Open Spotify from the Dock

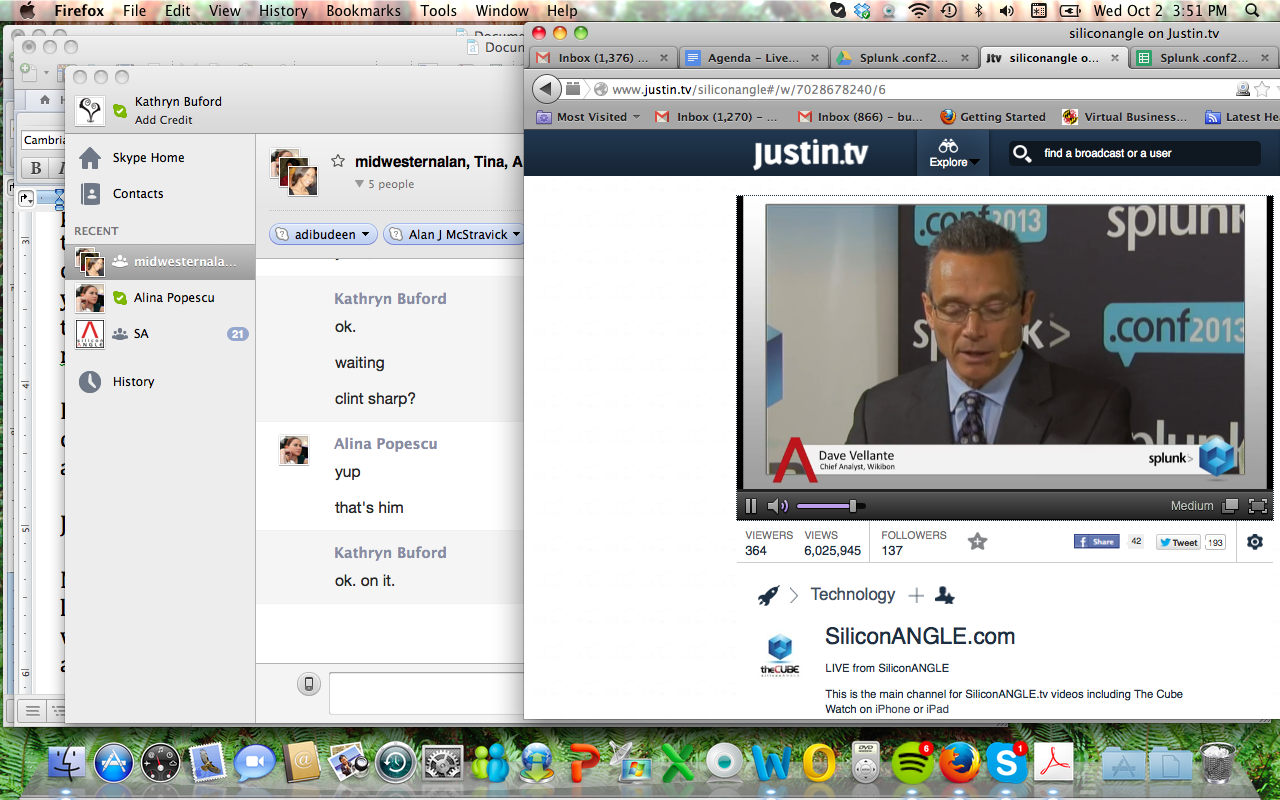(912, 763)
